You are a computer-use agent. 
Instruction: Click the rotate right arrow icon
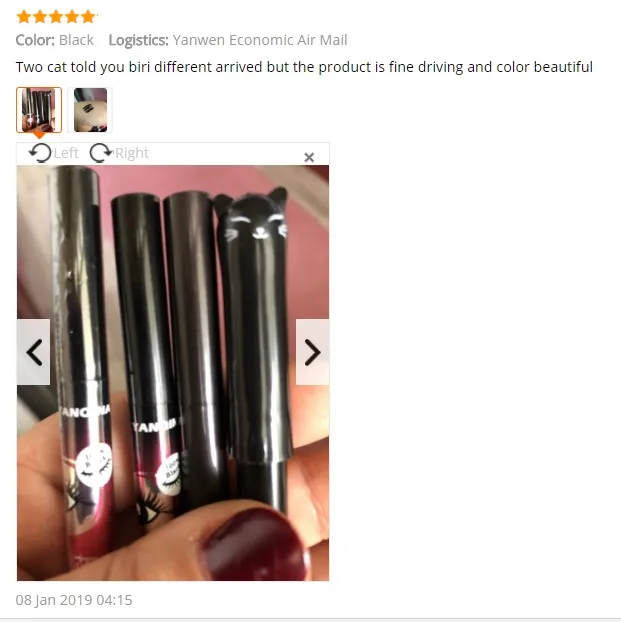pyautogui.click(x=101, y=153)
